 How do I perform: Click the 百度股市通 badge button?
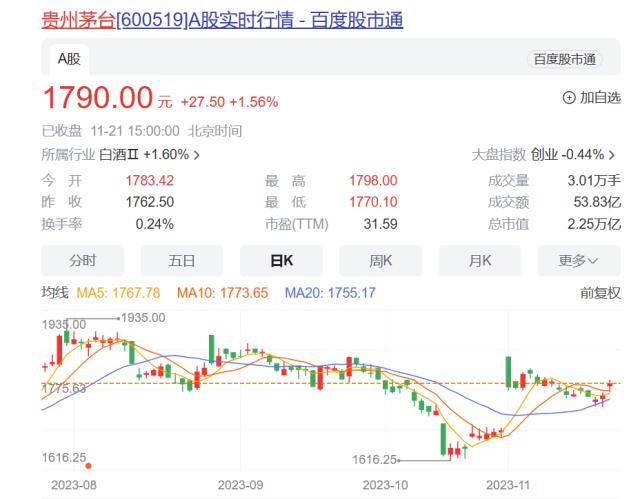[x=564, y=59]
